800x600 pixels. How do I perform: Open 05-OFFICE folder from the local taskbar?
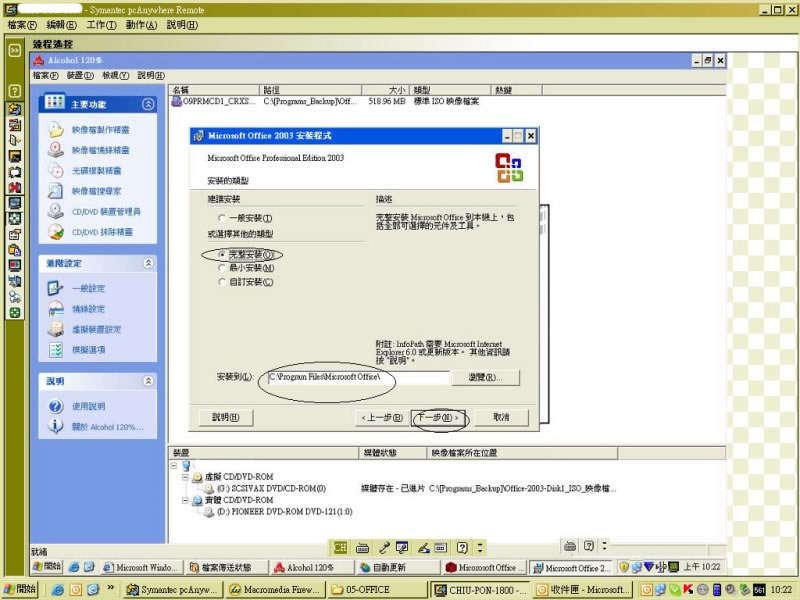click(377, 589)
